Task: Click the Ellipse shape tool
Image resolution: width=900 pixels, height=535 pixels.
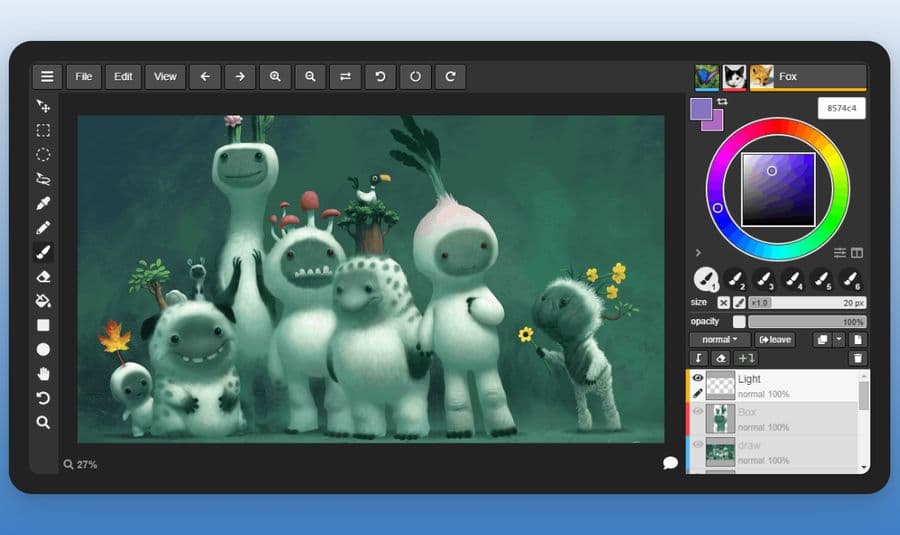Action: (43, 349)
